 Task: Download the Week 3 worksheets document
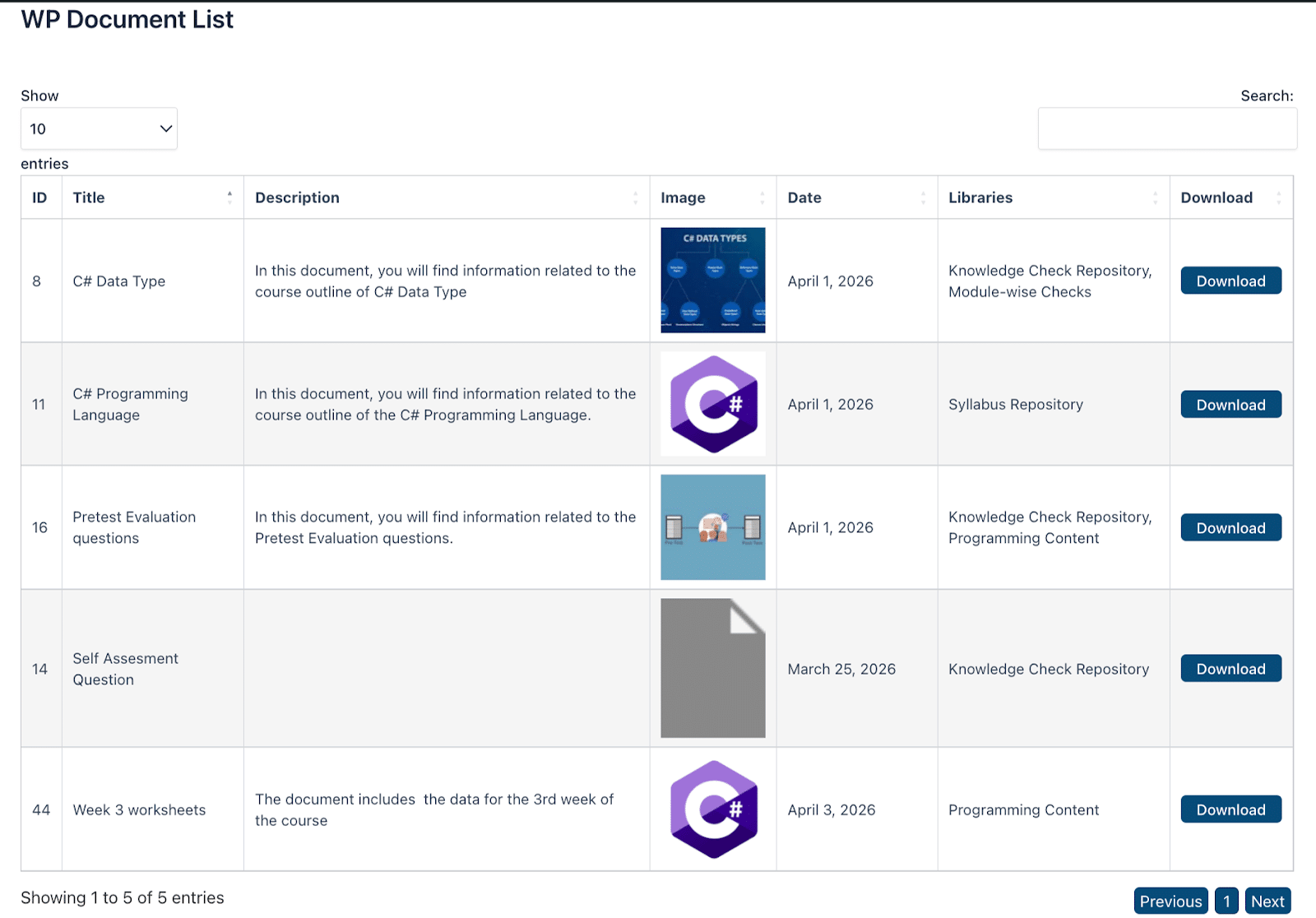click(x=1231, y=809)
